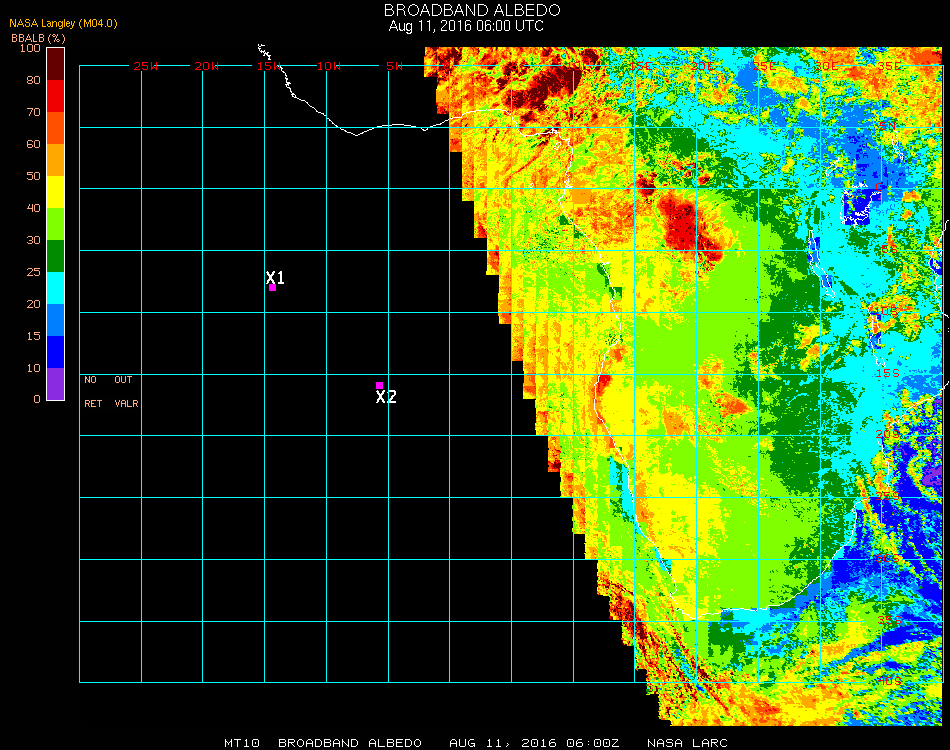Pick the yellow 40-50% colorbar band
Viewport: 950px width, 750px height.
pos(56,192)
